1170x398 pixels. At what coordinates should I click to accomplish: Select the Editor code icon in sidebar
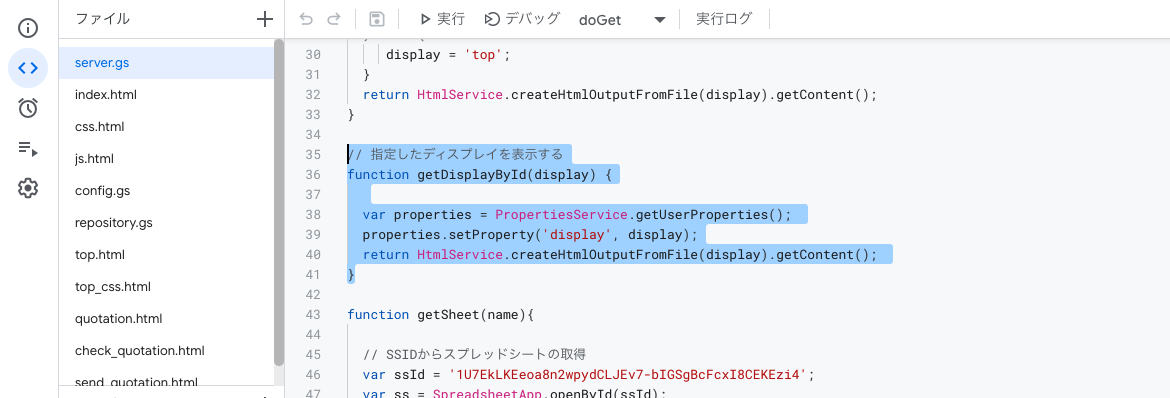click(x=28, y=69)
